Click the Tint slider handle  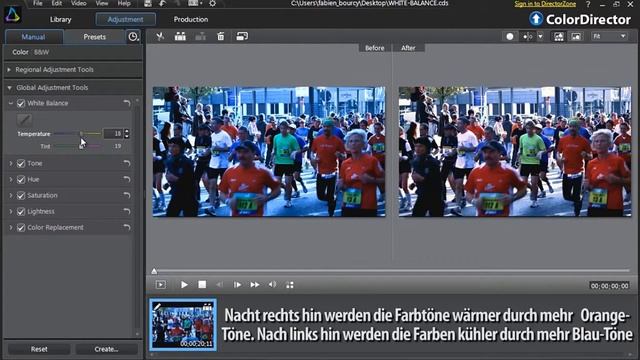(81, 146)
